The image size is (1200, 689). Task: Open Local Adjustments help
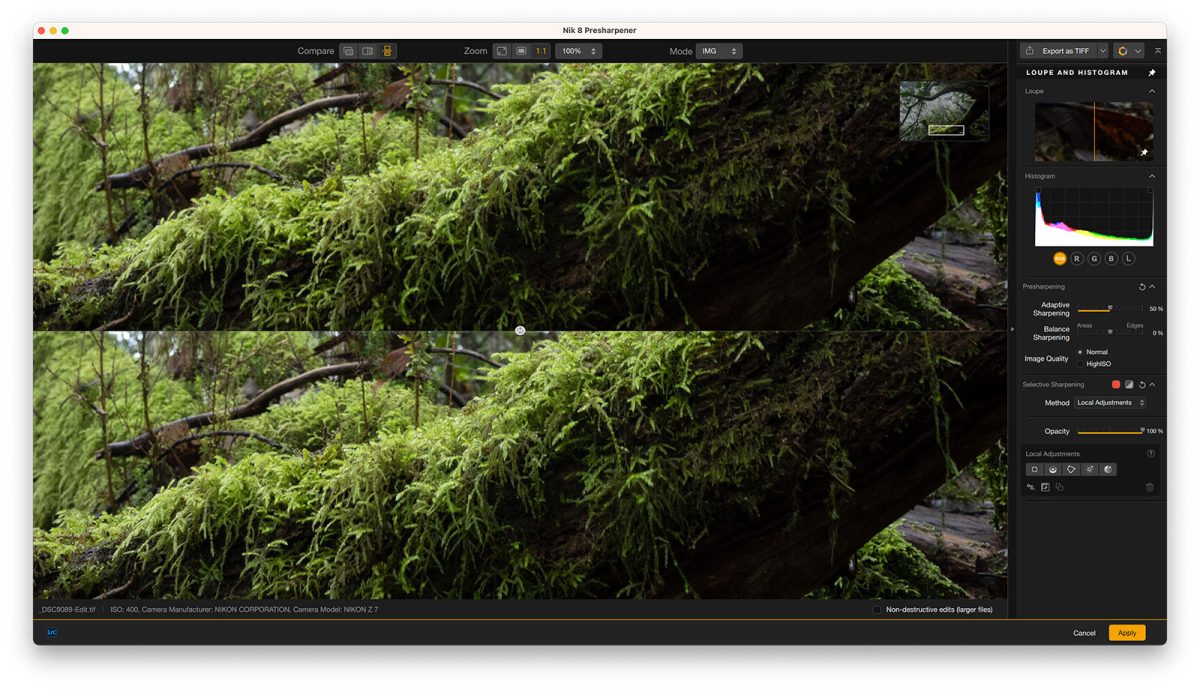click(x=1151, y=454)
